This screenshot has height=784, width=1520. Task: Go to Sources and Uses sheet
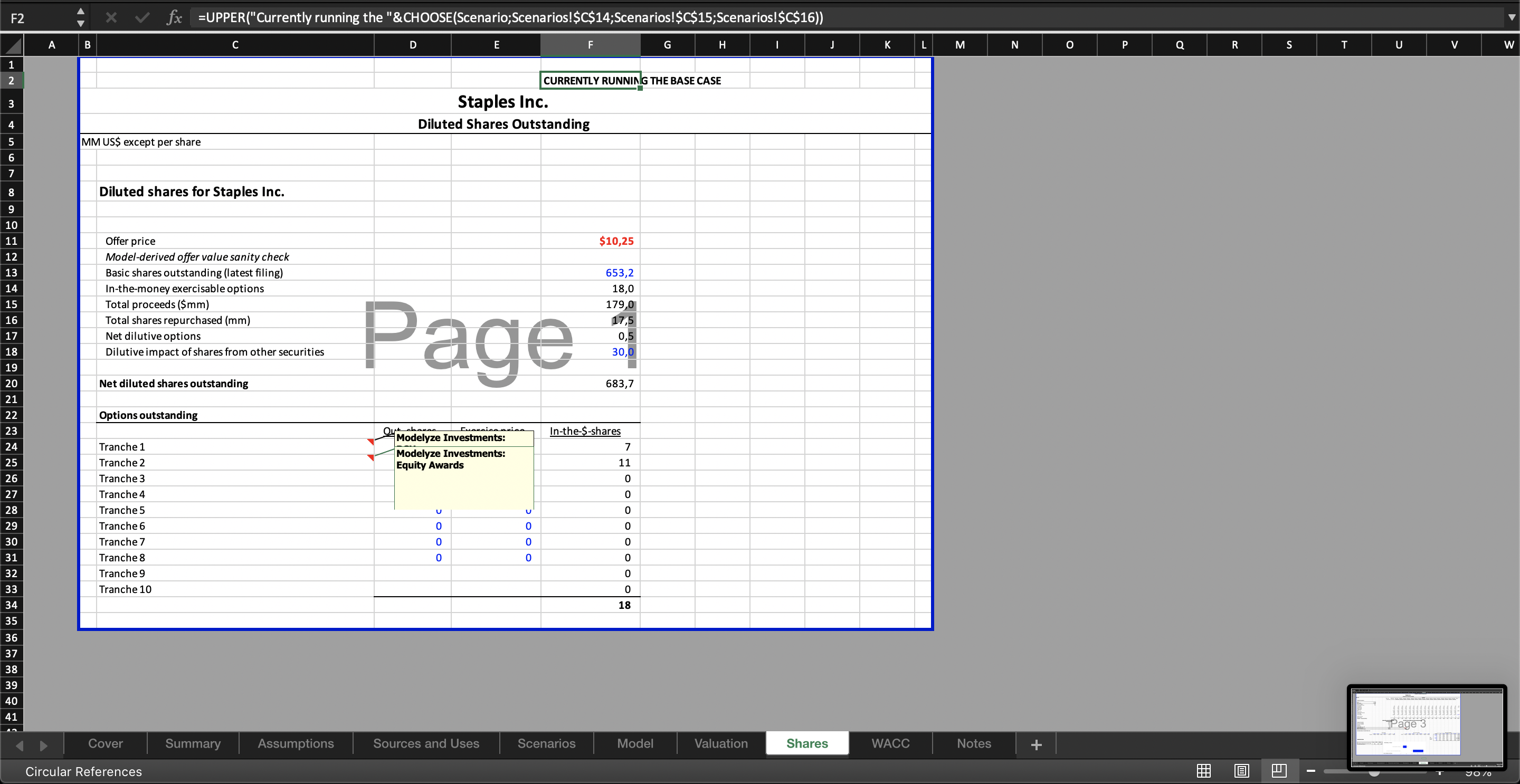426,743
